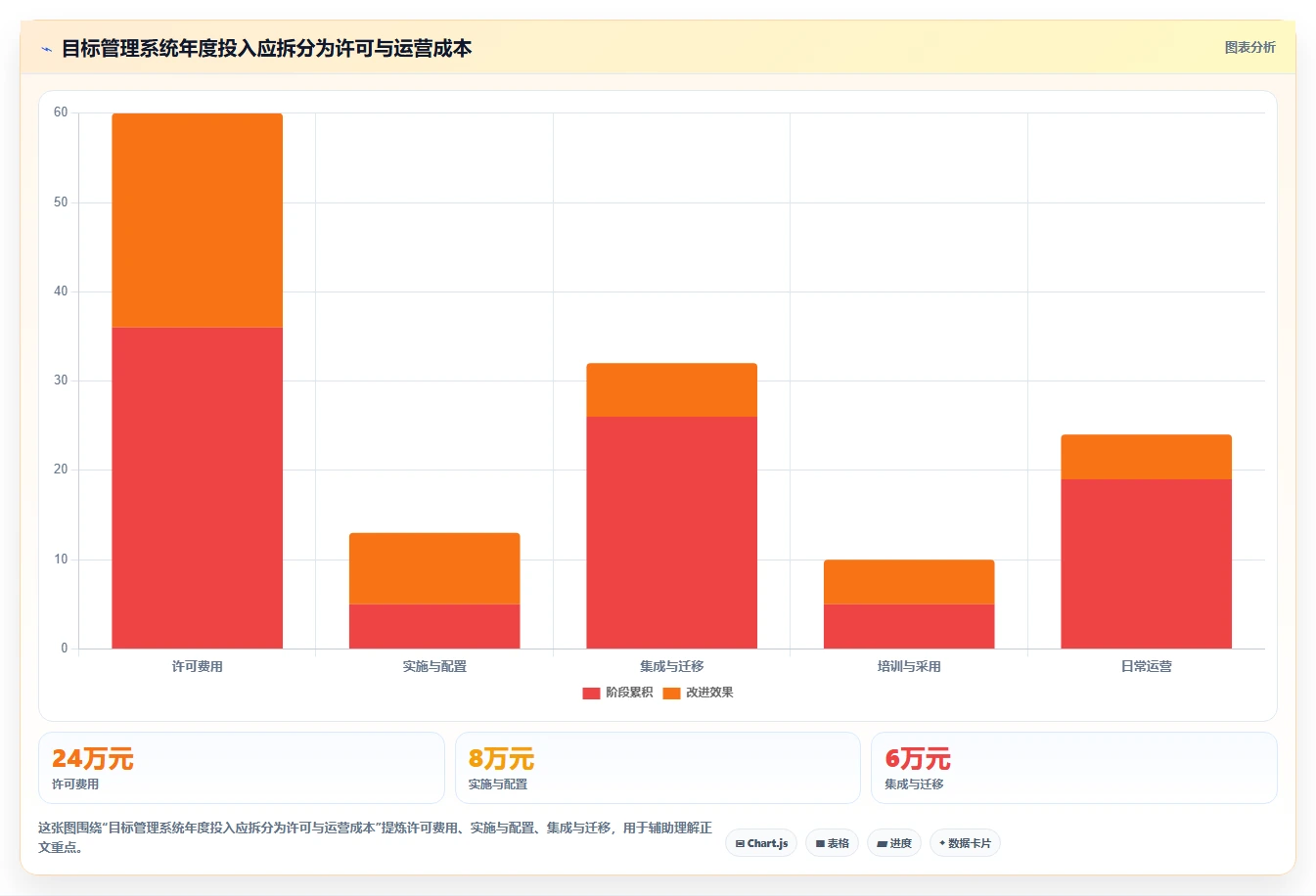
Task: Click the chart title 目标管理系统年度投入 heading
Action: pyautogui.click(x=266, y=48)
